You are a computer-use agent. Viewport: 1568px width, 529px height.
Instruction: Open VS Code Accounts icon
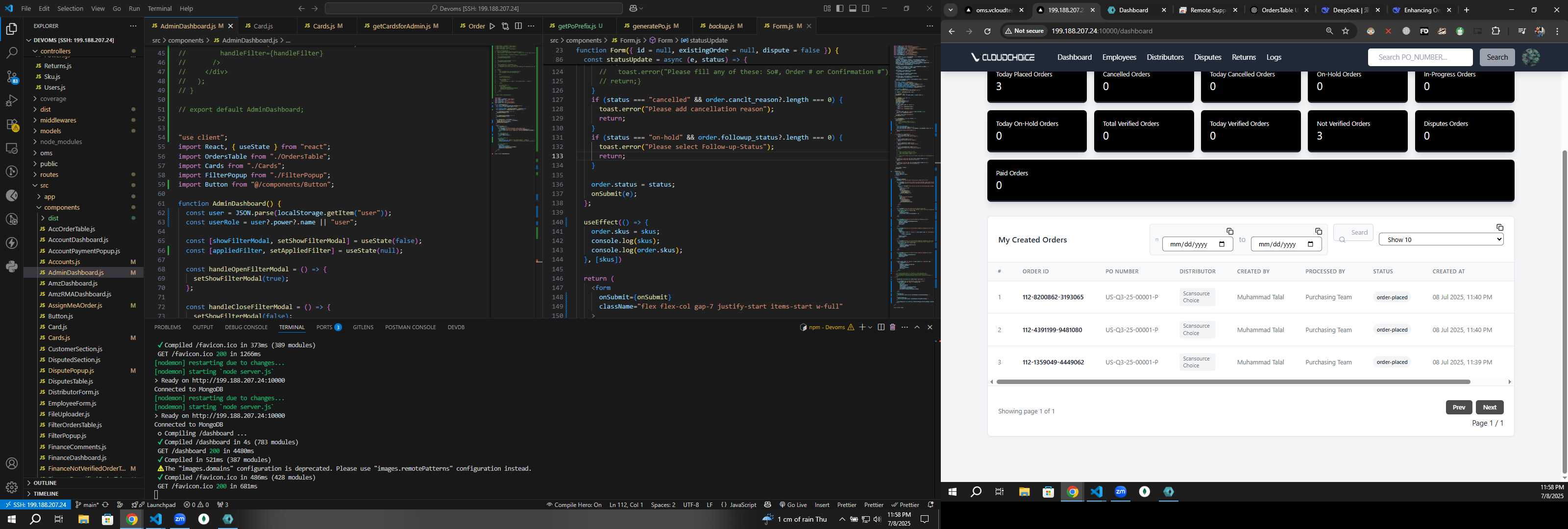click(12, 464)
